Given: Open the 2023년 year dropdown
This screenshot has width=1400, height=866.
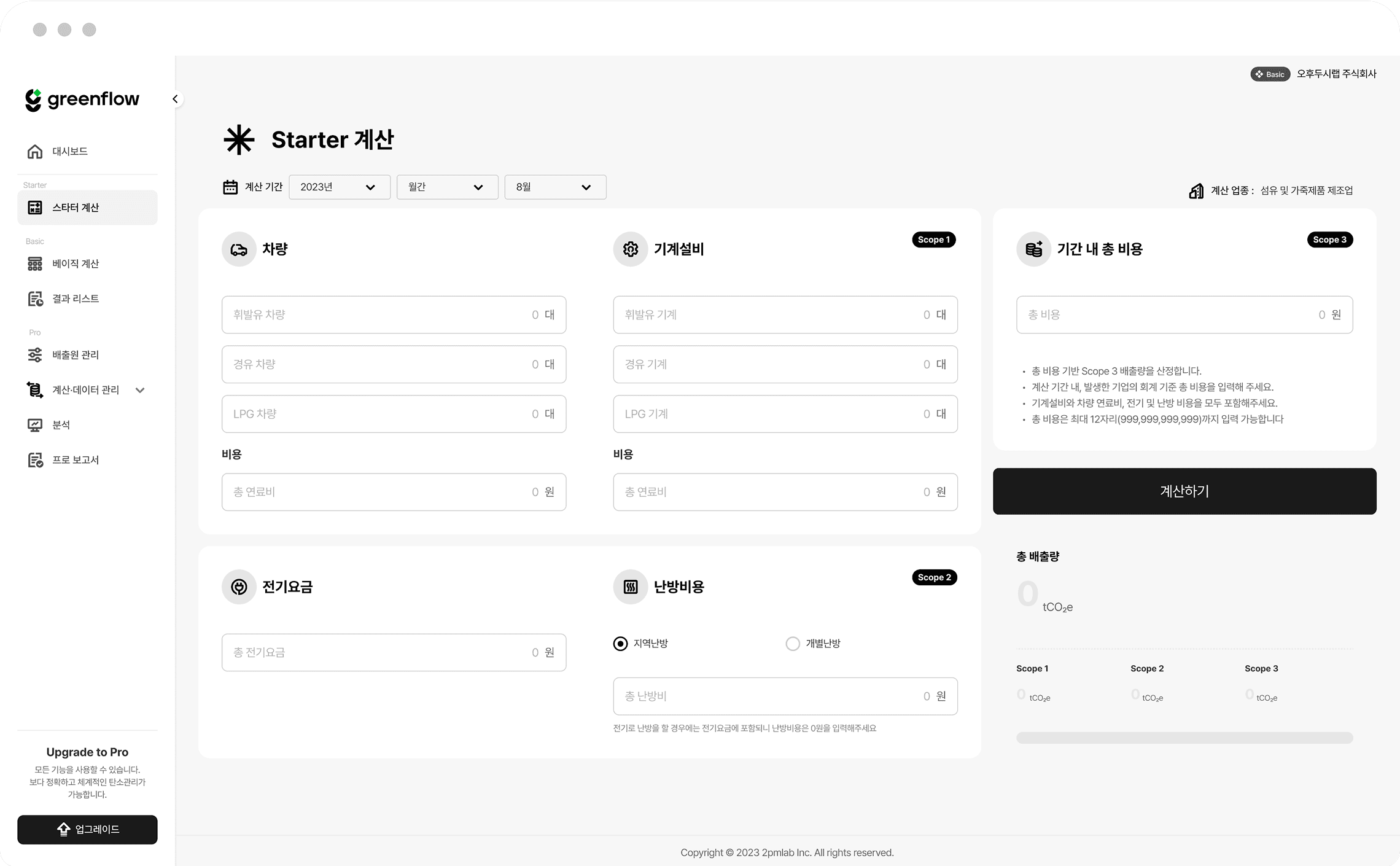Looking at the screenshot, I should pyautogui.click(x=340, y=187).
